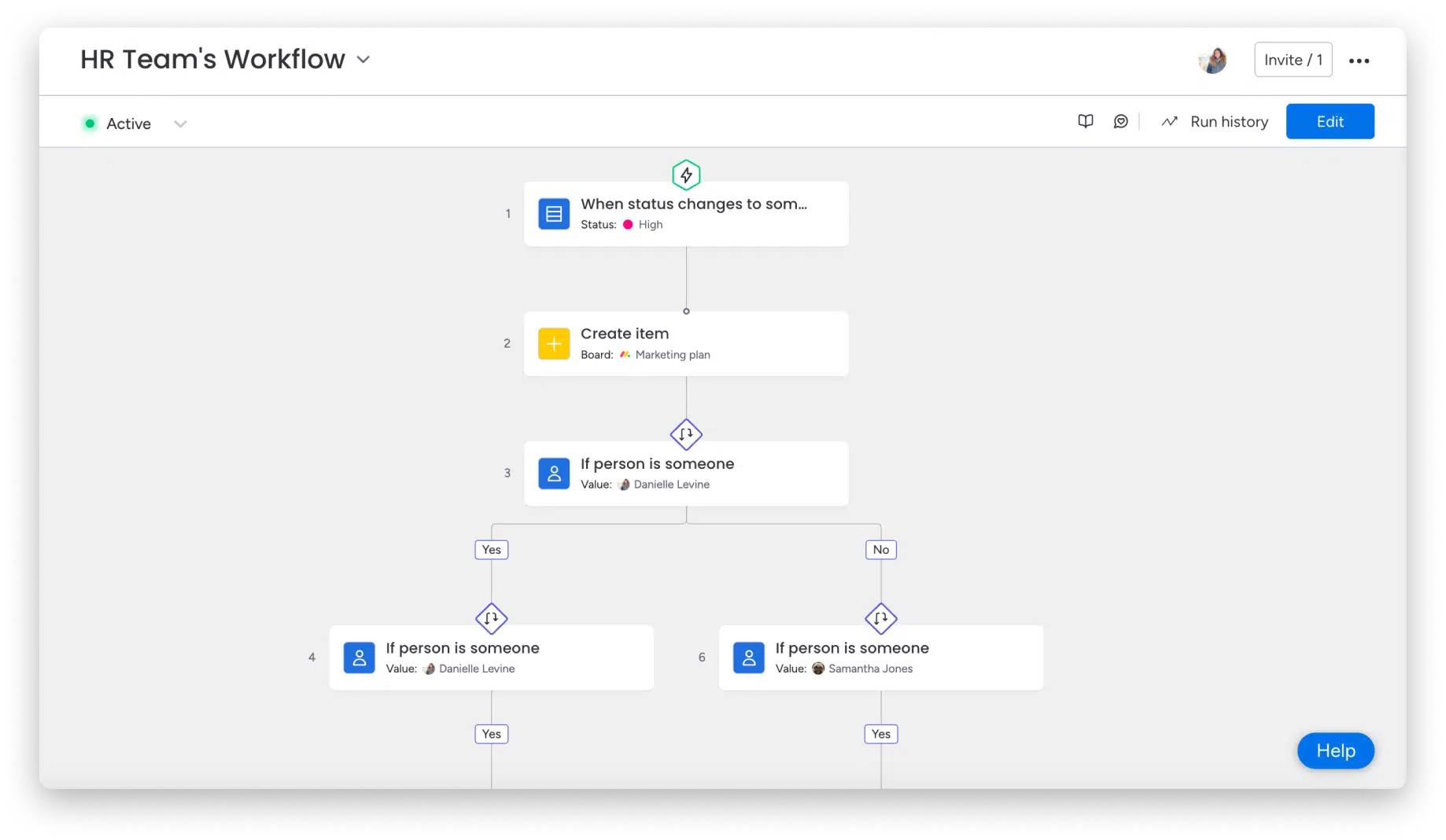
Task: Expand the HR Team's Workflow title dropdown
Action: [363, 59]
